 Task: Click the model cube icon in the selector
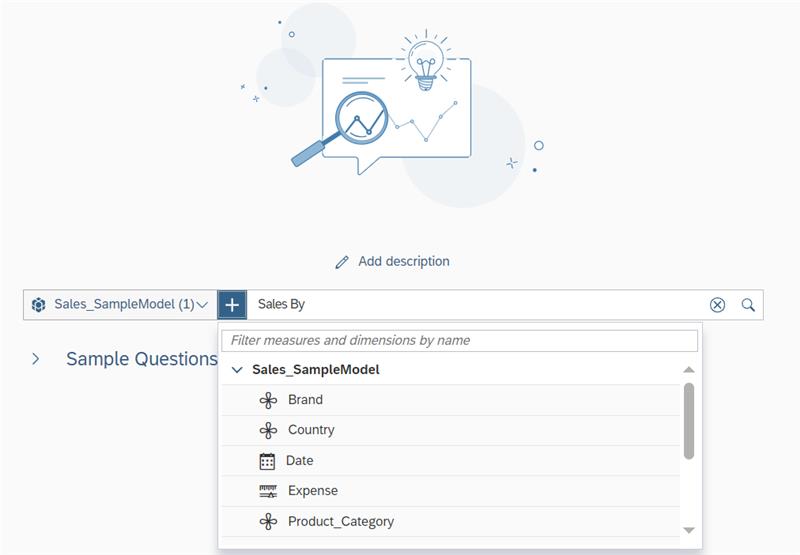39,305
